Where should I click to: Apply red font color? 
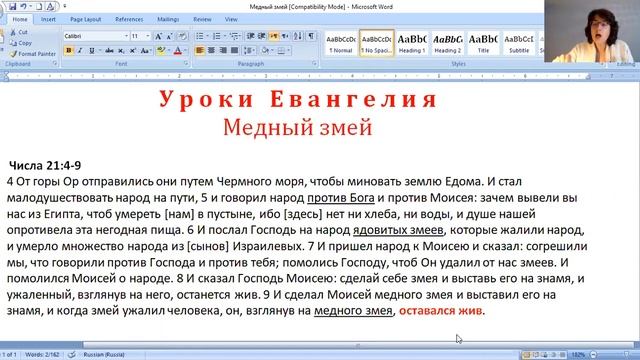click(178, 51)
